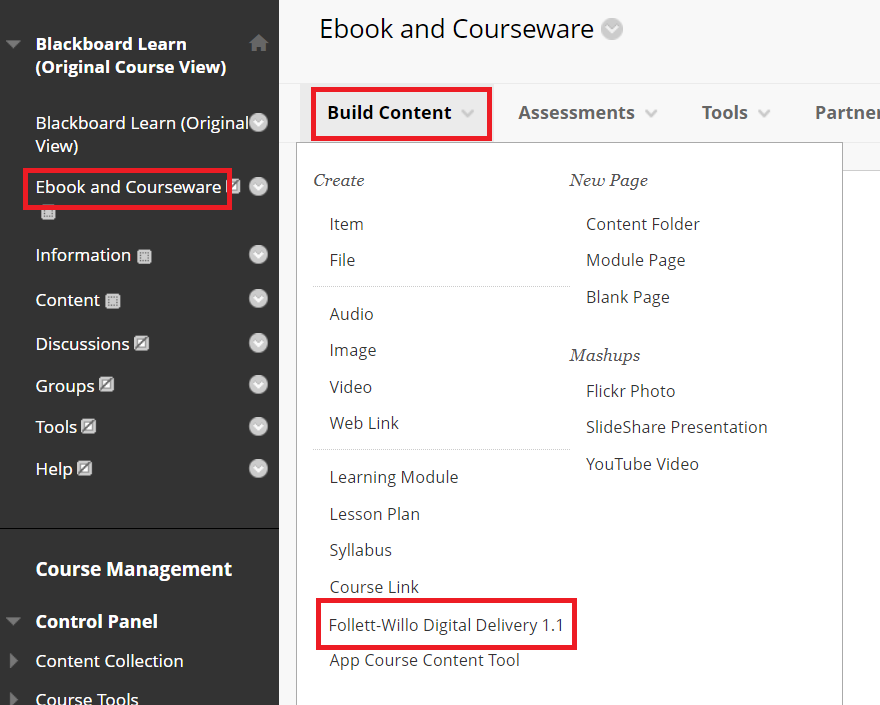
Task: Expand the Course Tools section
Action: coord(12,698)
